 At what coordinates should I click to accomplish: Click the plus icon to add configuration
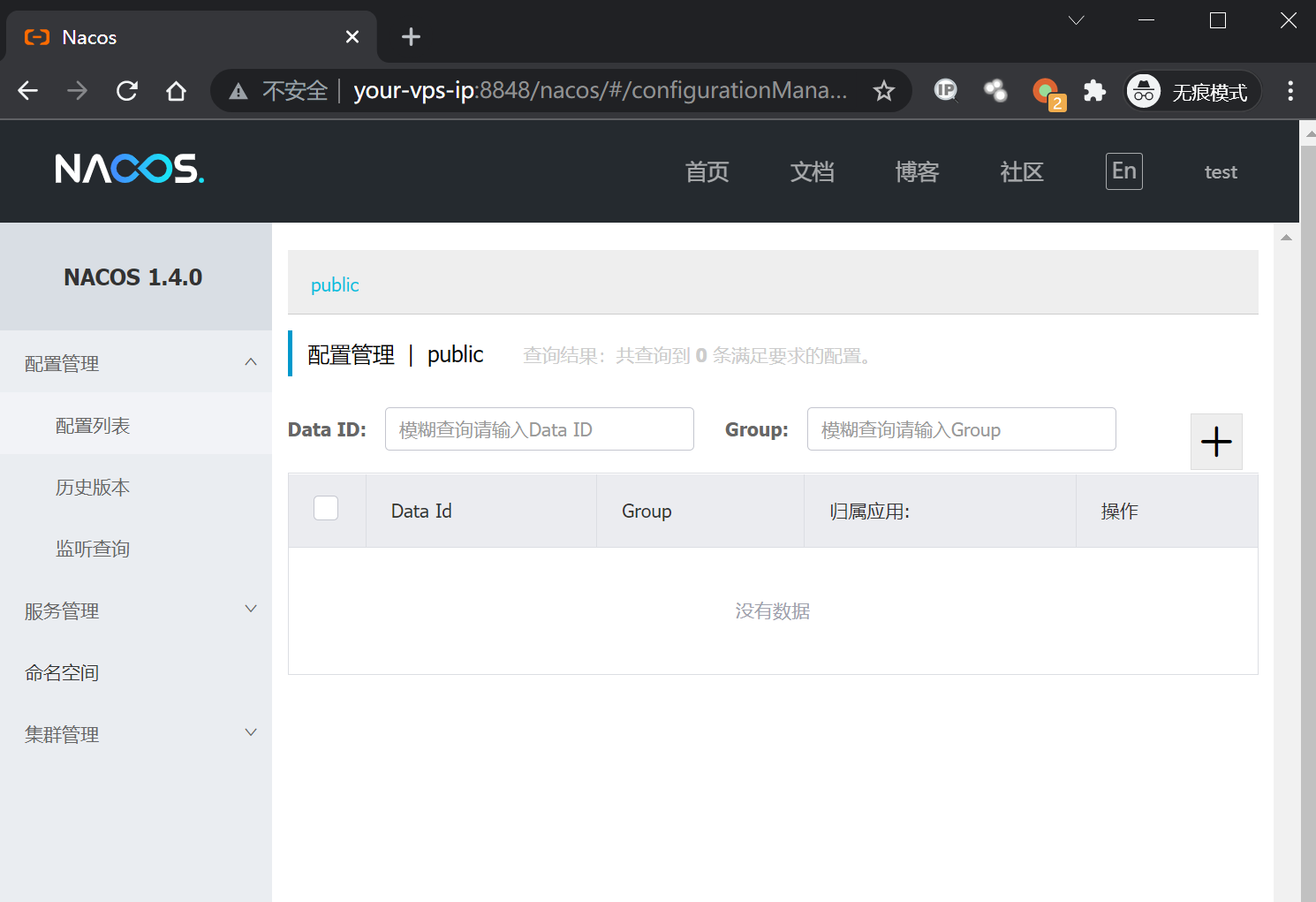(x=1216, y=442)
